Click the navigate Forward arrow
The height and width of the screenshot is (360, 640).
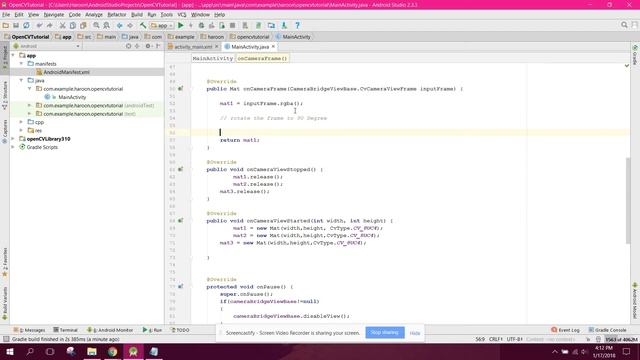click(x=130, y=25)
